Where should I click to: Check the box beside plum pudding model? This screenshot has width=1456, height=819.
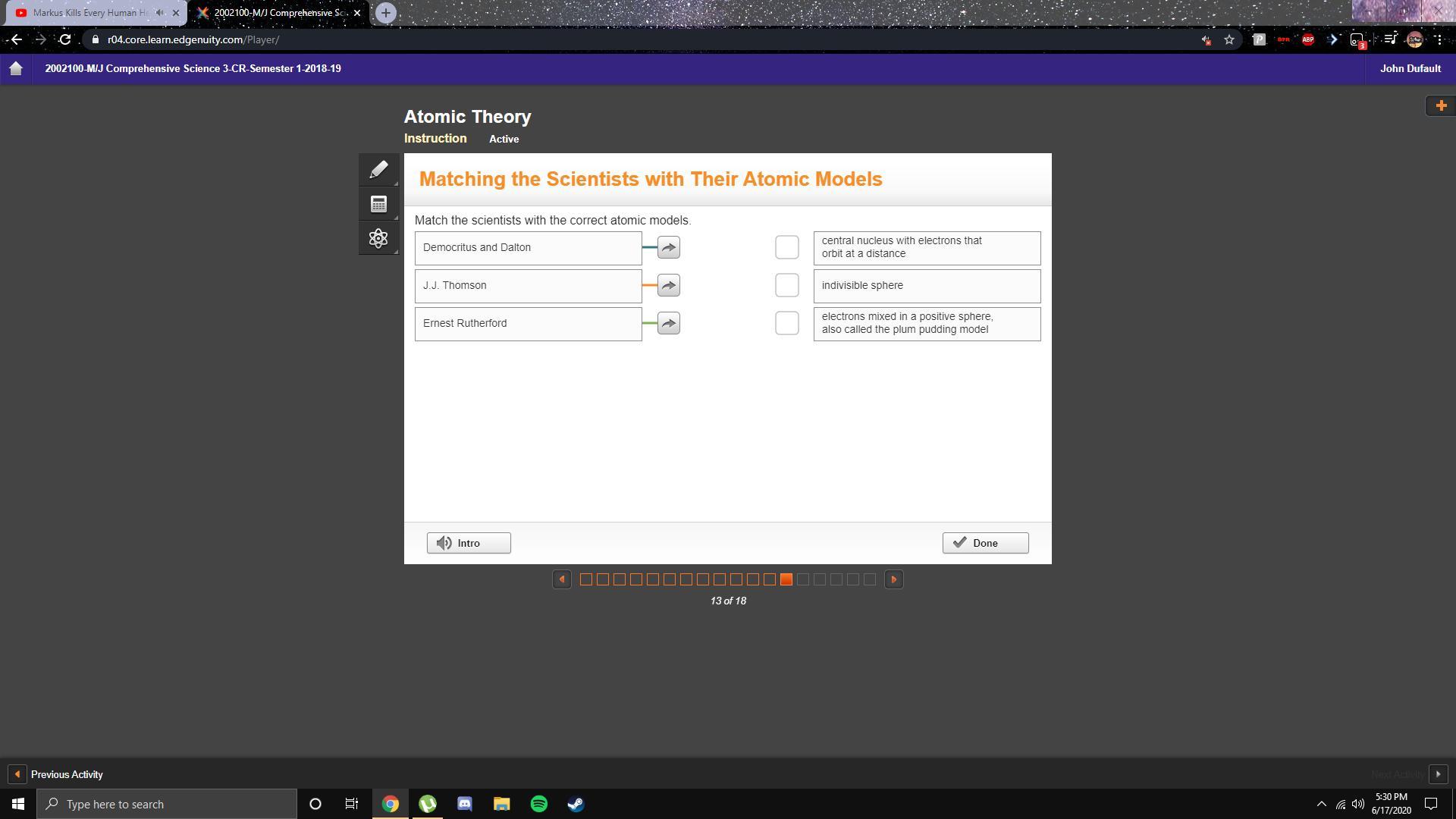coord(786,324)
